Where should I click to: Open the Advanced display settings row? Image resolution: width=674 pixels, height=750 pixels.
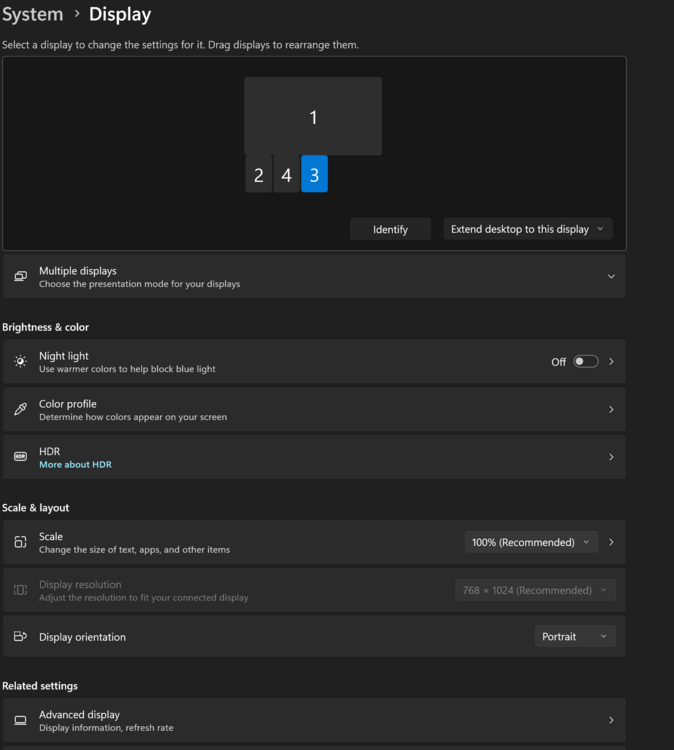tap(314, 720)
